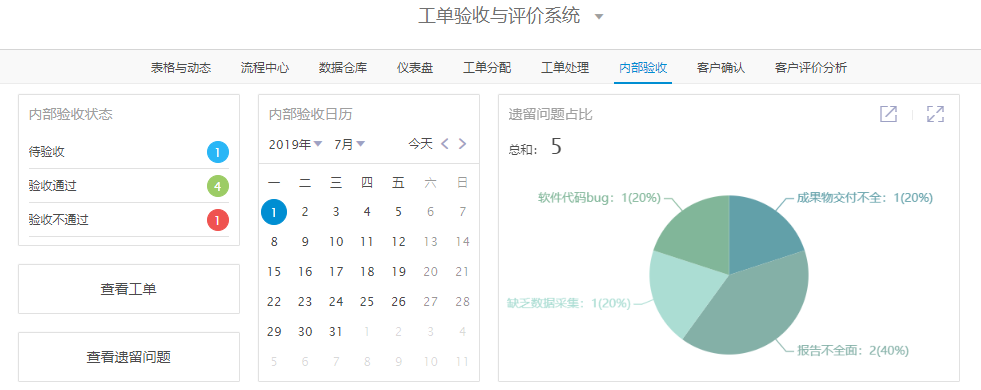Image resolution: width=981 pixels, height=390 pixels.
Task: Click the 查看工单 button
Action: 129,289
